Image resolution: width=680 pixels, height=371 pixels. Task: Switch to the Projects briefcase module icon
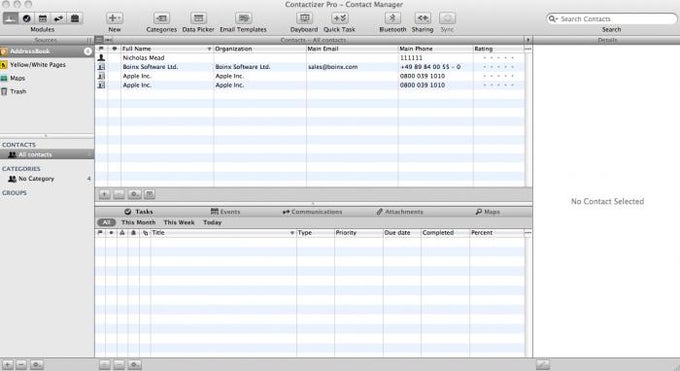(75, 18)
